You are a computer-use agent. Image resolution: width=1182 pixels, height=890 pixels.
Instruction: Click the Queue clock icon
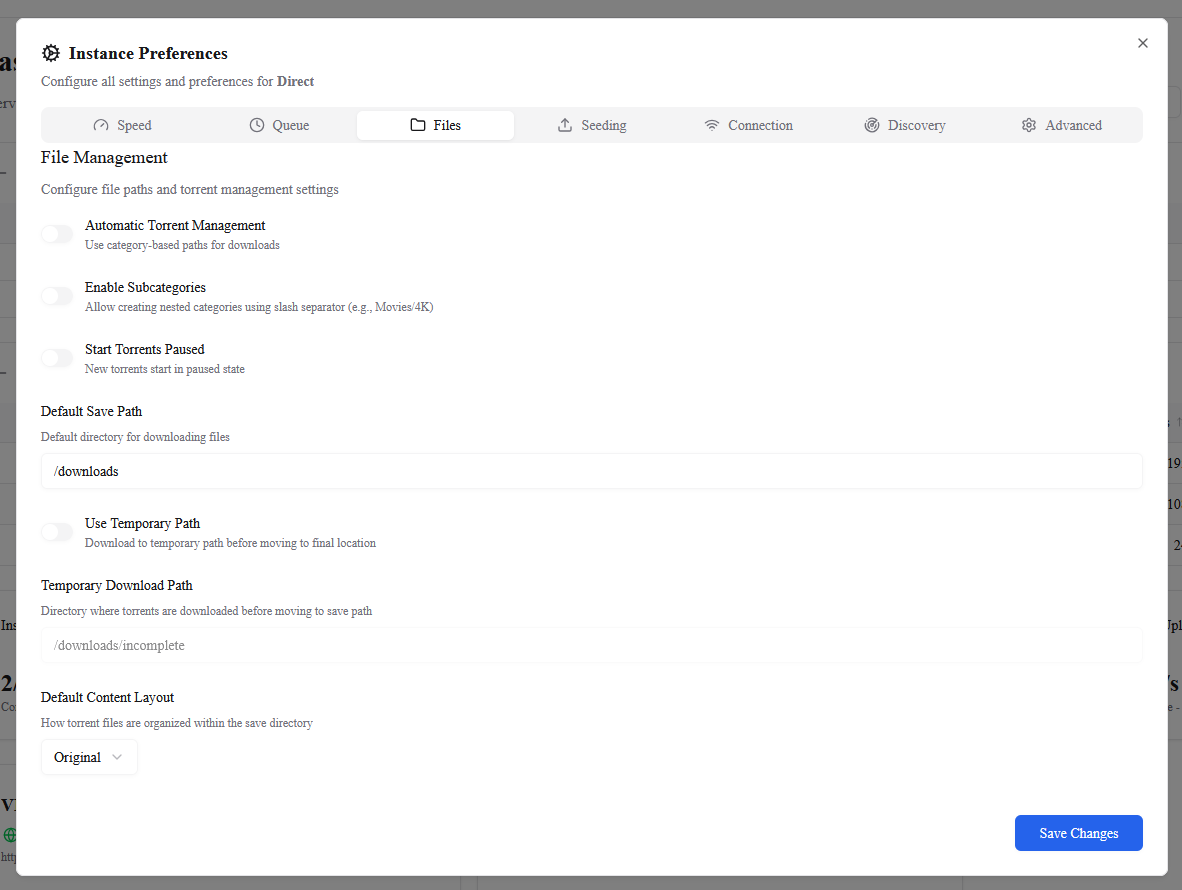[257, 125]
